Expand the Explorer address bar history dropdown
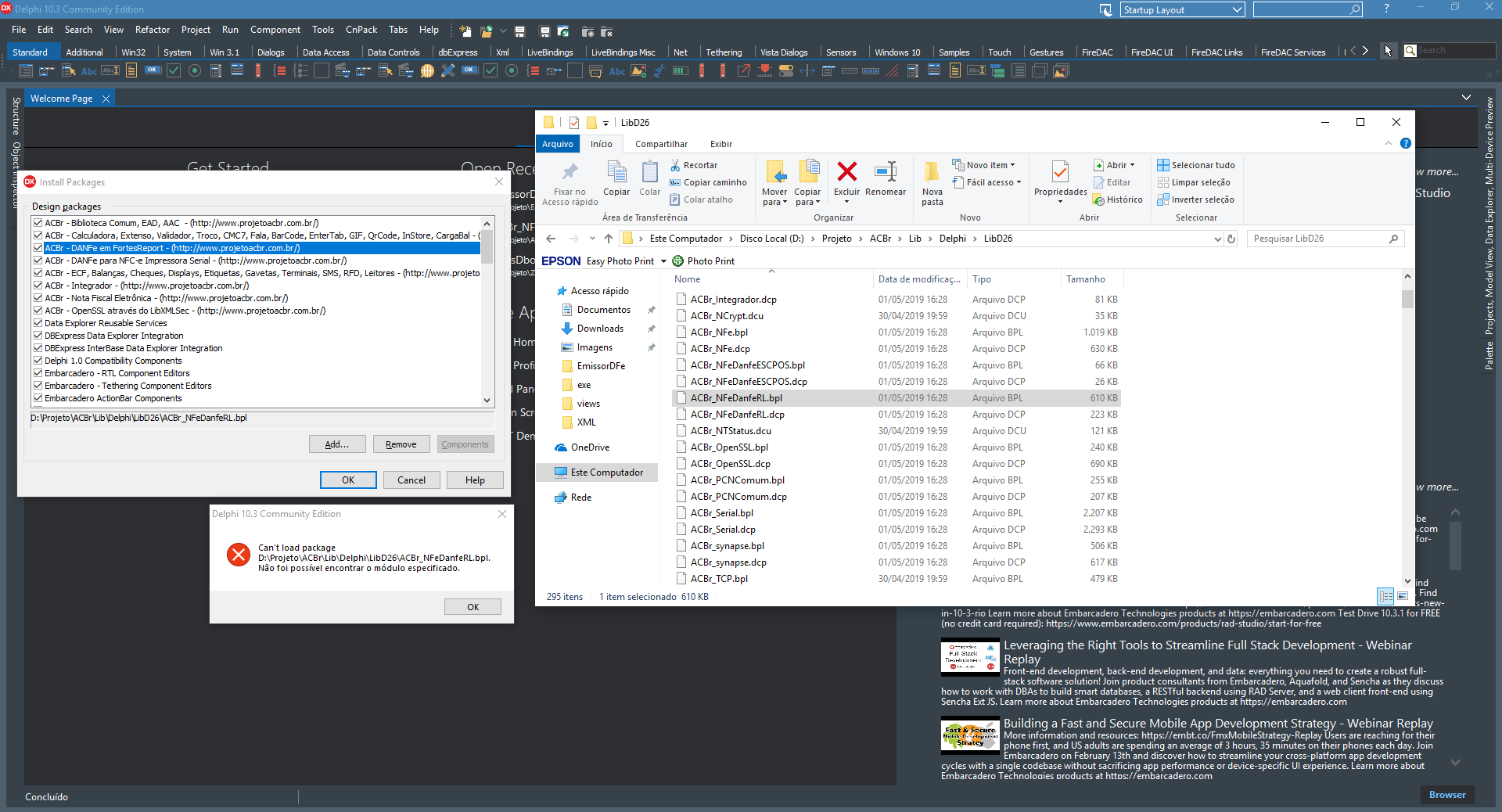Image resolution: width=1502 pixels, height=812 pixels. [x=1217, y=239]
